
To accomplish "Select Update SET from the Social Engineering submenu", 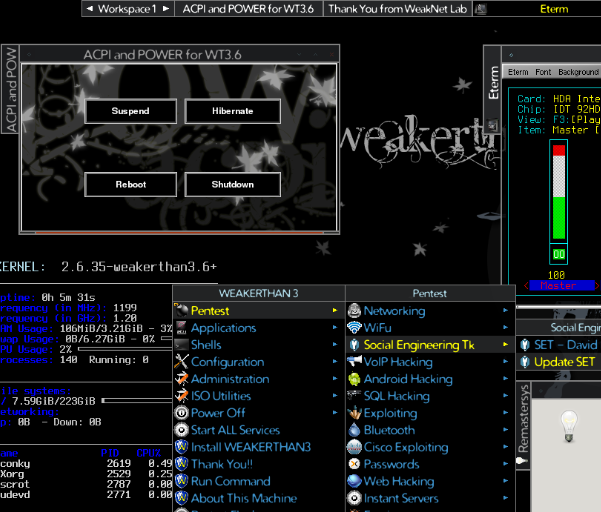I will 564,362.
